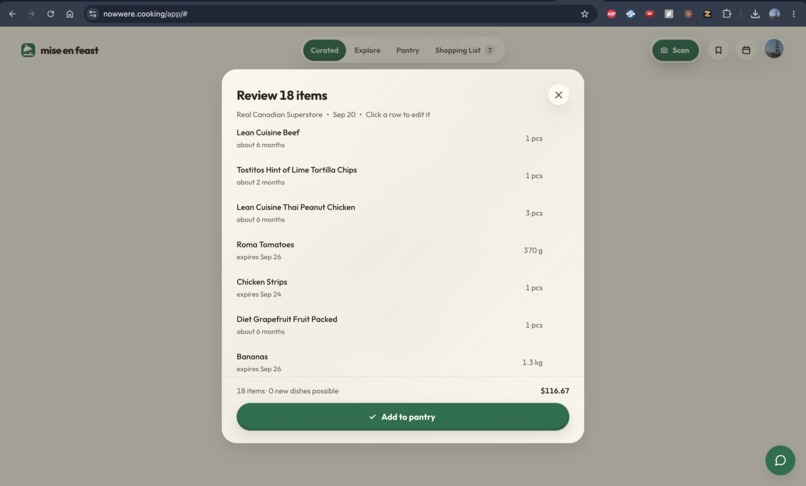This screenshot has height=486, width=806.
Task: Go back in the browser
Action: (x=12, y=14)
